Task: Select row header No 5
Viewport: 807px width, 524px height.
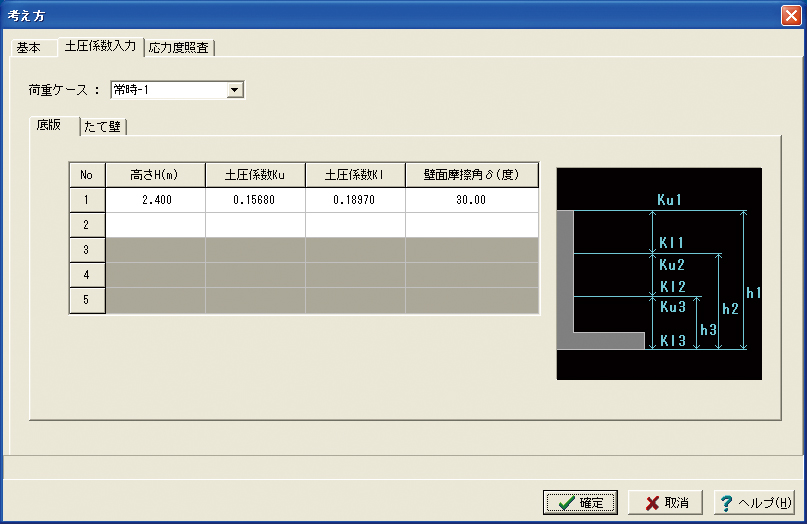Action: pyautogui.click(x=87, y=300)
